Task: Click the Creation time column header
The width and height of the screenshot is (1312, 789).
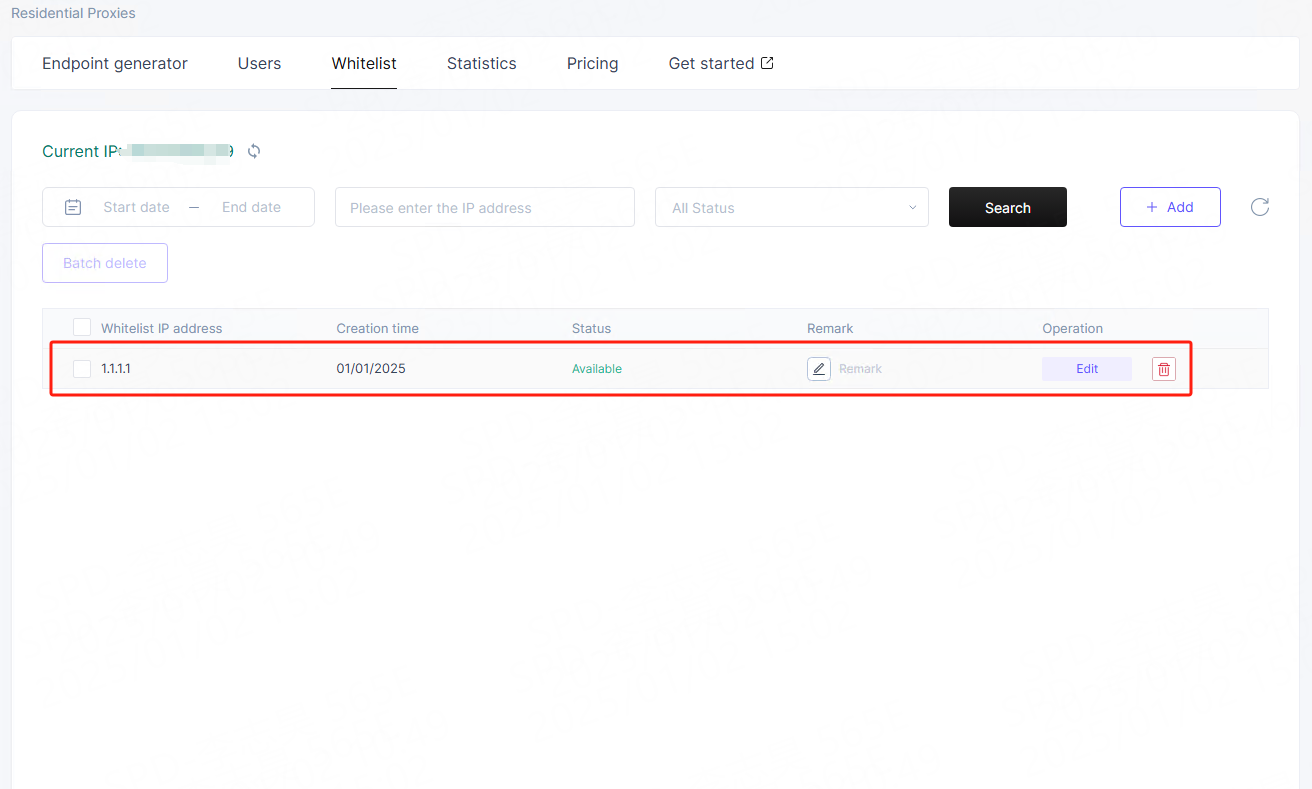Action: pyautogui.click(x=378, y=328)
